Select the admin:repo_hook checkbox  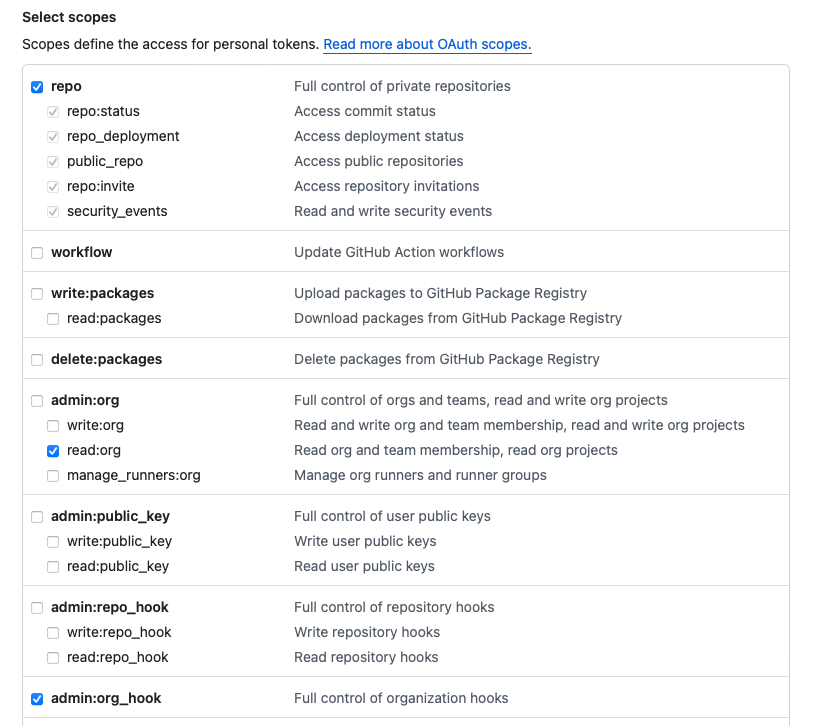[37, 608]
